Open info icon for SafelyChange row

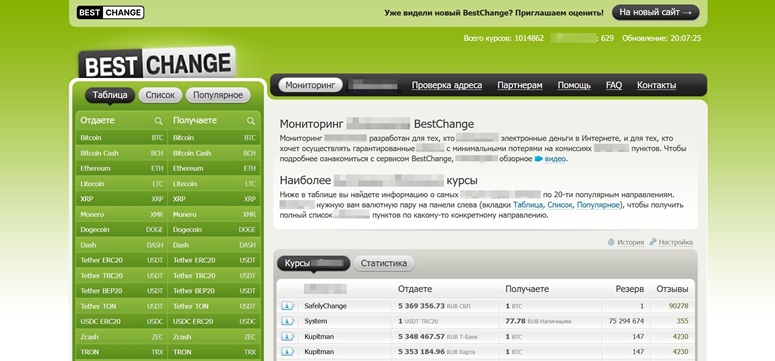click(288, 306)
